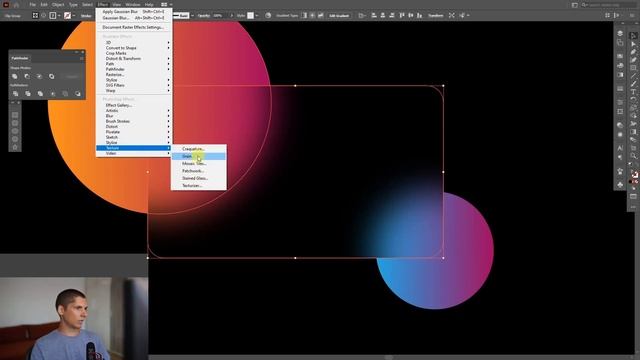Click the Edit Gradient button
The height and width of the screenshot is (360, 640).
point(339,16)
